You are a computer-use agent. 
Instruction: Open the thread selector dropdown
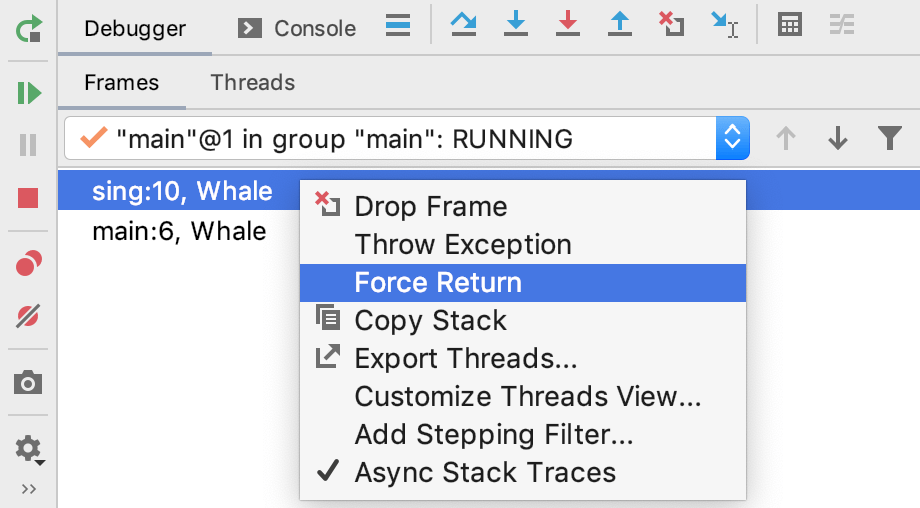click(732, 138)
